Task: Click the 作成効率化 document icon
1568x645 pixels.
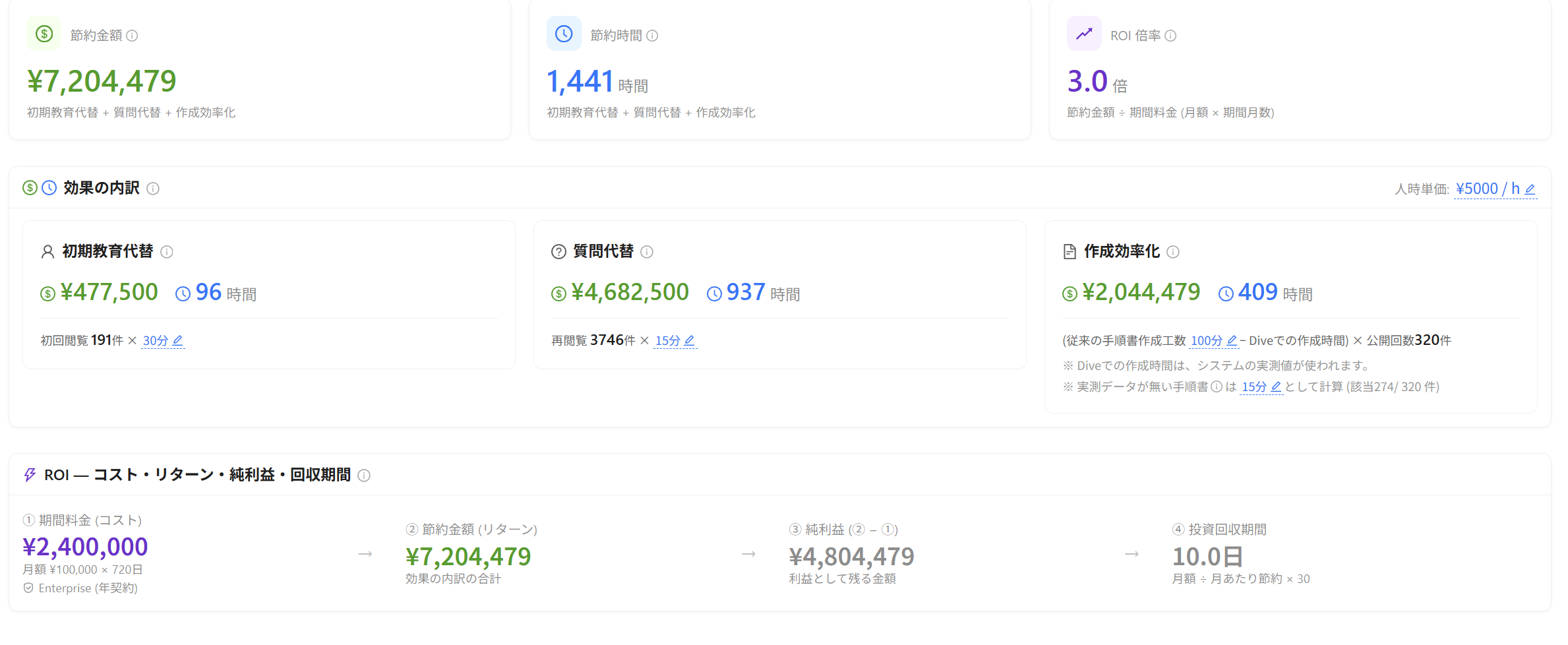Action: point(1070,252)
